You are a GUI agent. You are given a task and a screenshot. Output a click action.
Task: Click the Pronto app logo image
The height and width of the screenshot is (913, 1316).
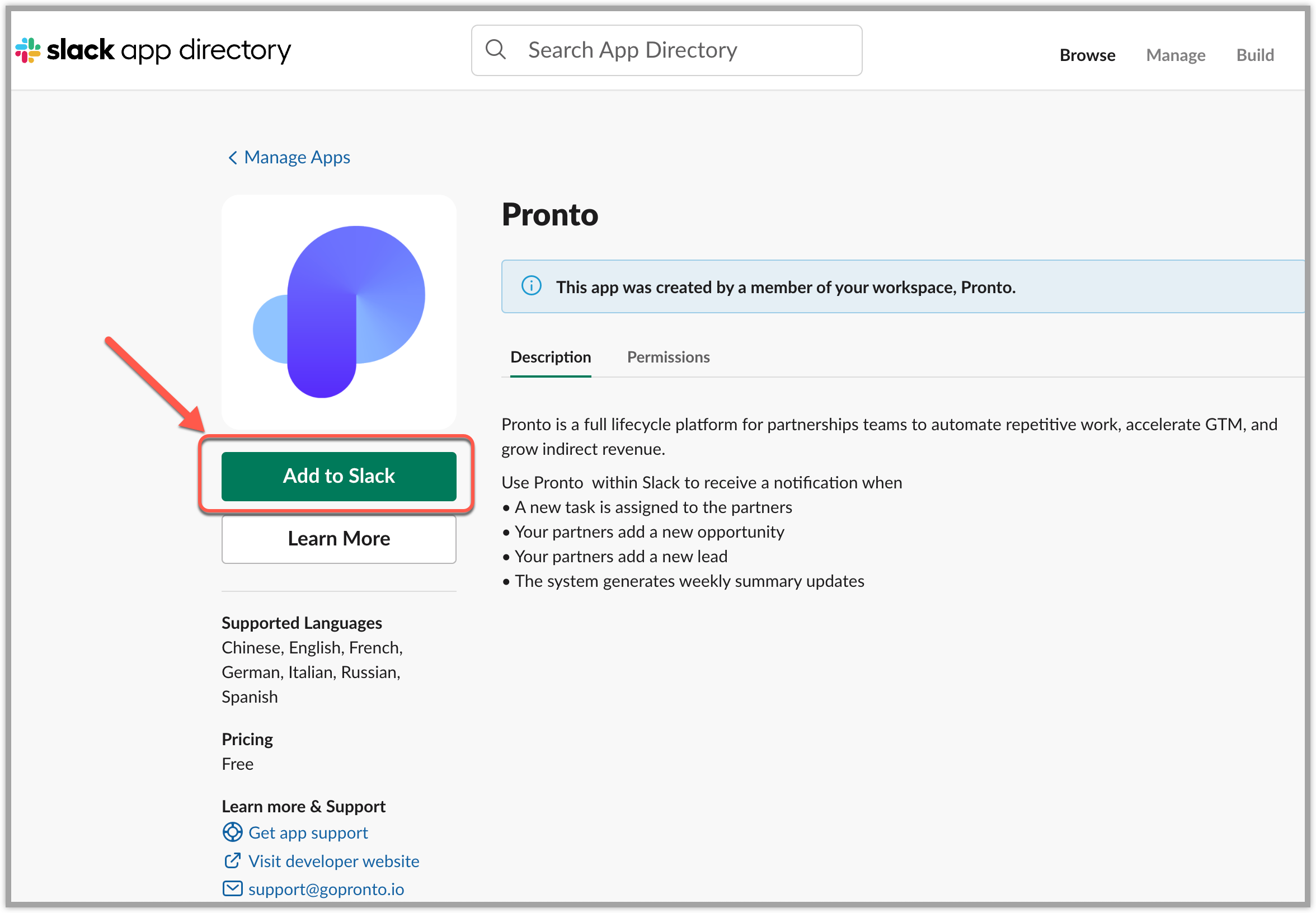click(339, 312)
